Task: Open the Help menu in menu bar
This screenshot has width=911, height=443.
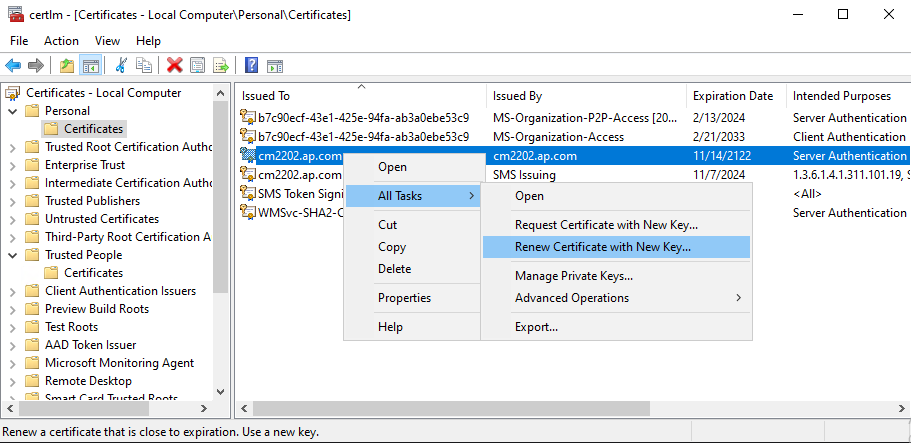Action: (148, 41)
